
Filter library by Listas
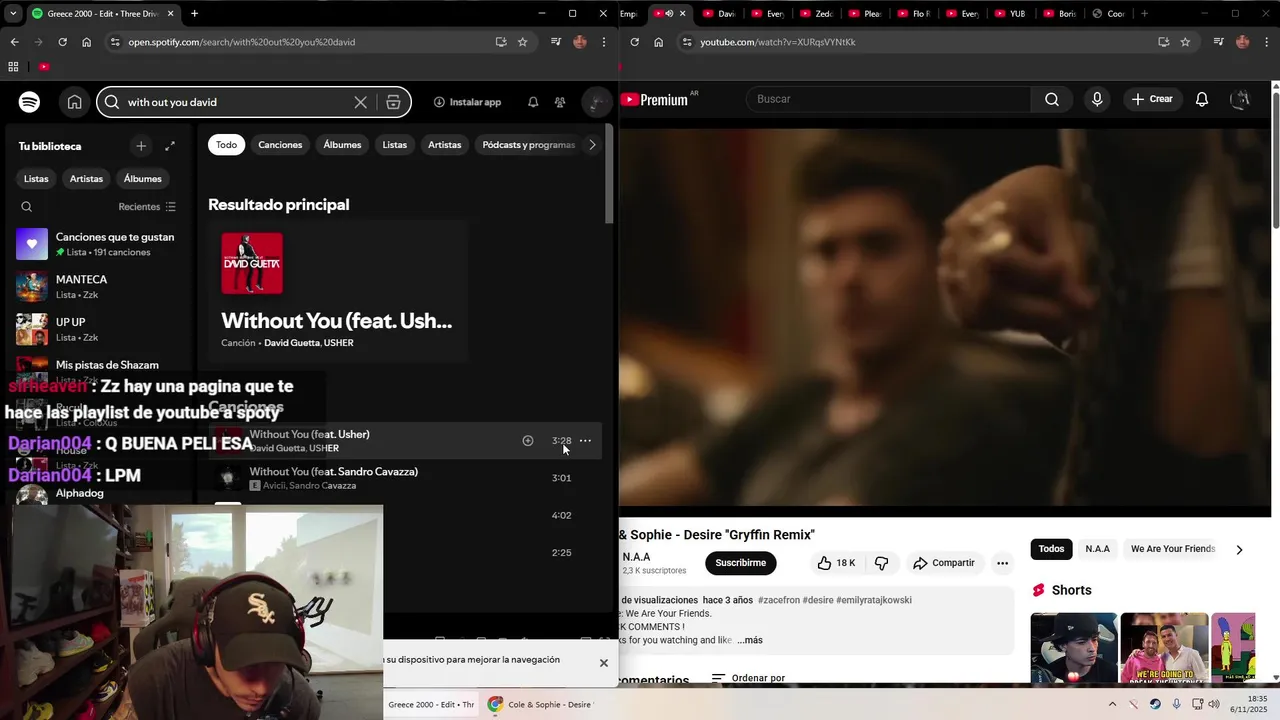[36, 179]
